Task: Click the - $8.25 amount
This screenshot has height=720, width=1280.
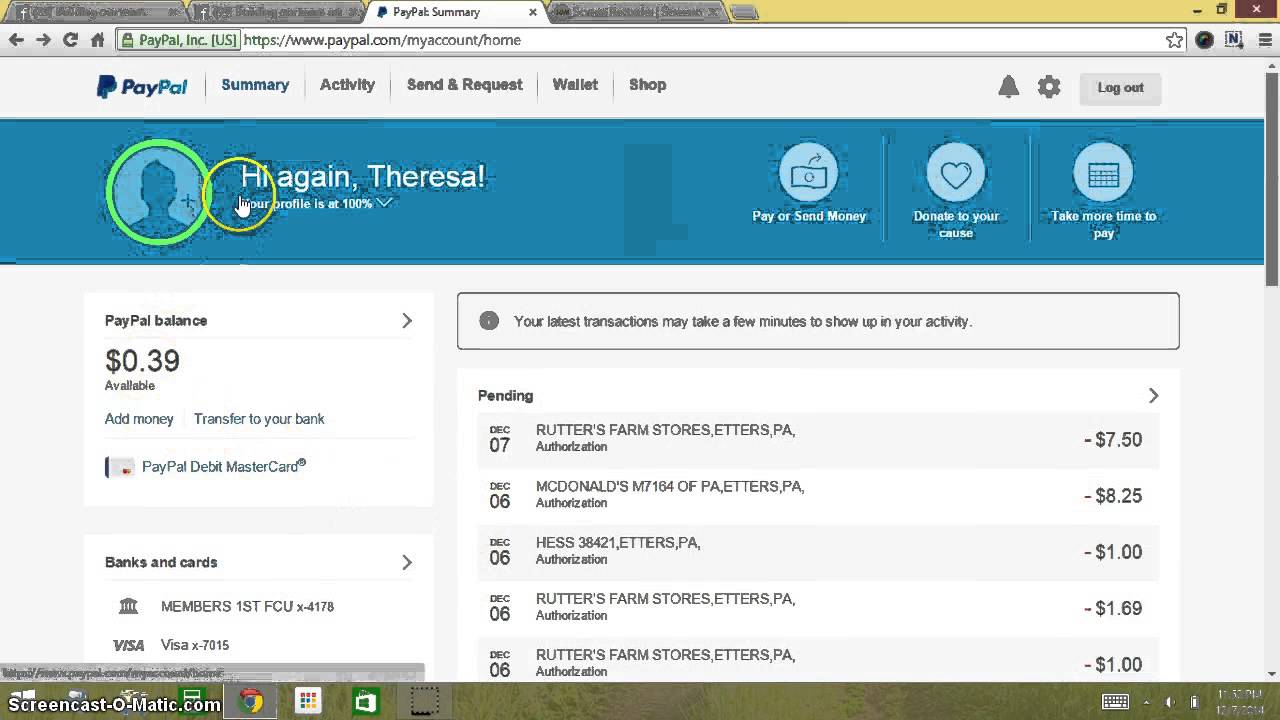Action: pyautogui.click(x=1113, y=496)
